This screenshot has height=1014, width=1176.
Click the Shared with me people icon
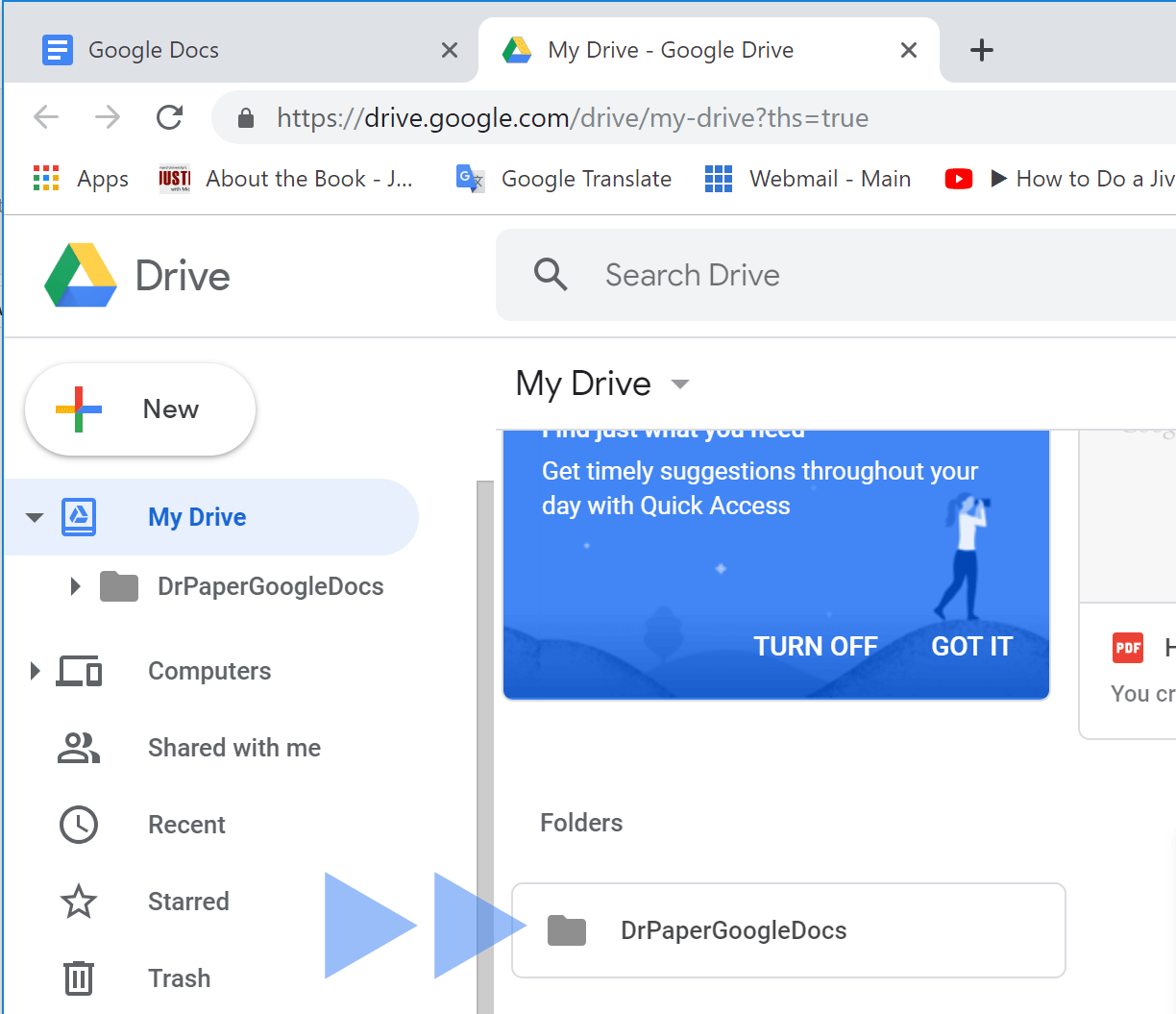click(78, 748)
